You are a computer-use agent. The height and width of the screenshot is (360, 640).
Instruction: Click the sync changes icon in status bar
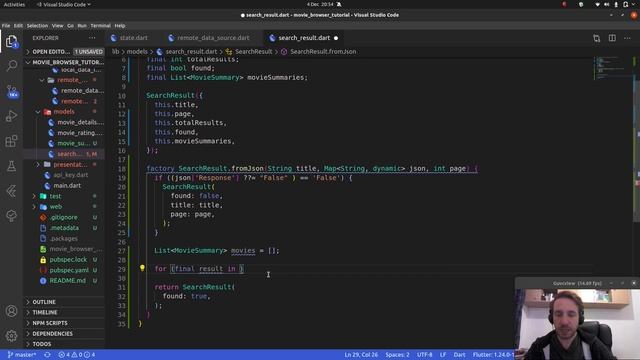point(47,355)
